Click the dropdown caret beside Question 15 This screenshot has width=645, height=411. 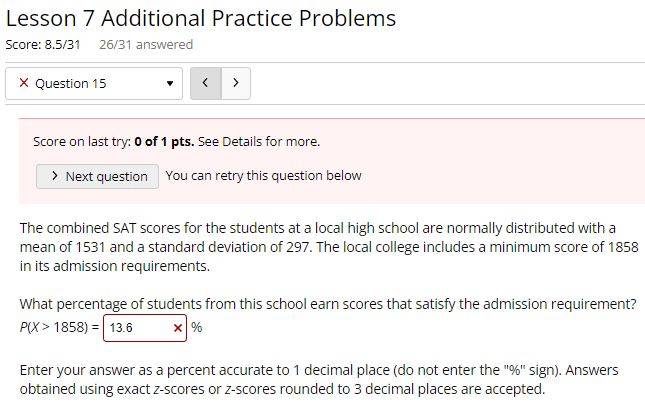(169, 84)
